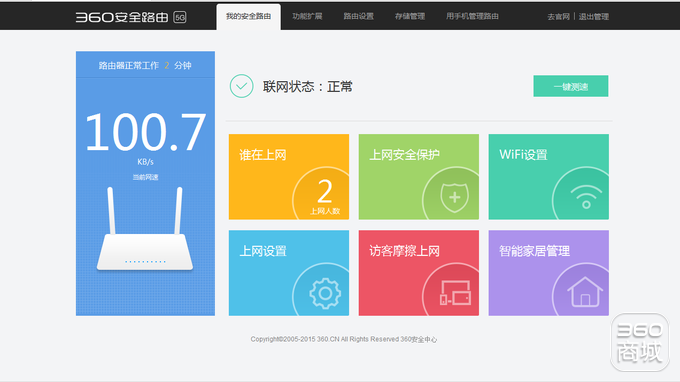
Task: Click the KB/s unit label
Action: pos(145,162)
